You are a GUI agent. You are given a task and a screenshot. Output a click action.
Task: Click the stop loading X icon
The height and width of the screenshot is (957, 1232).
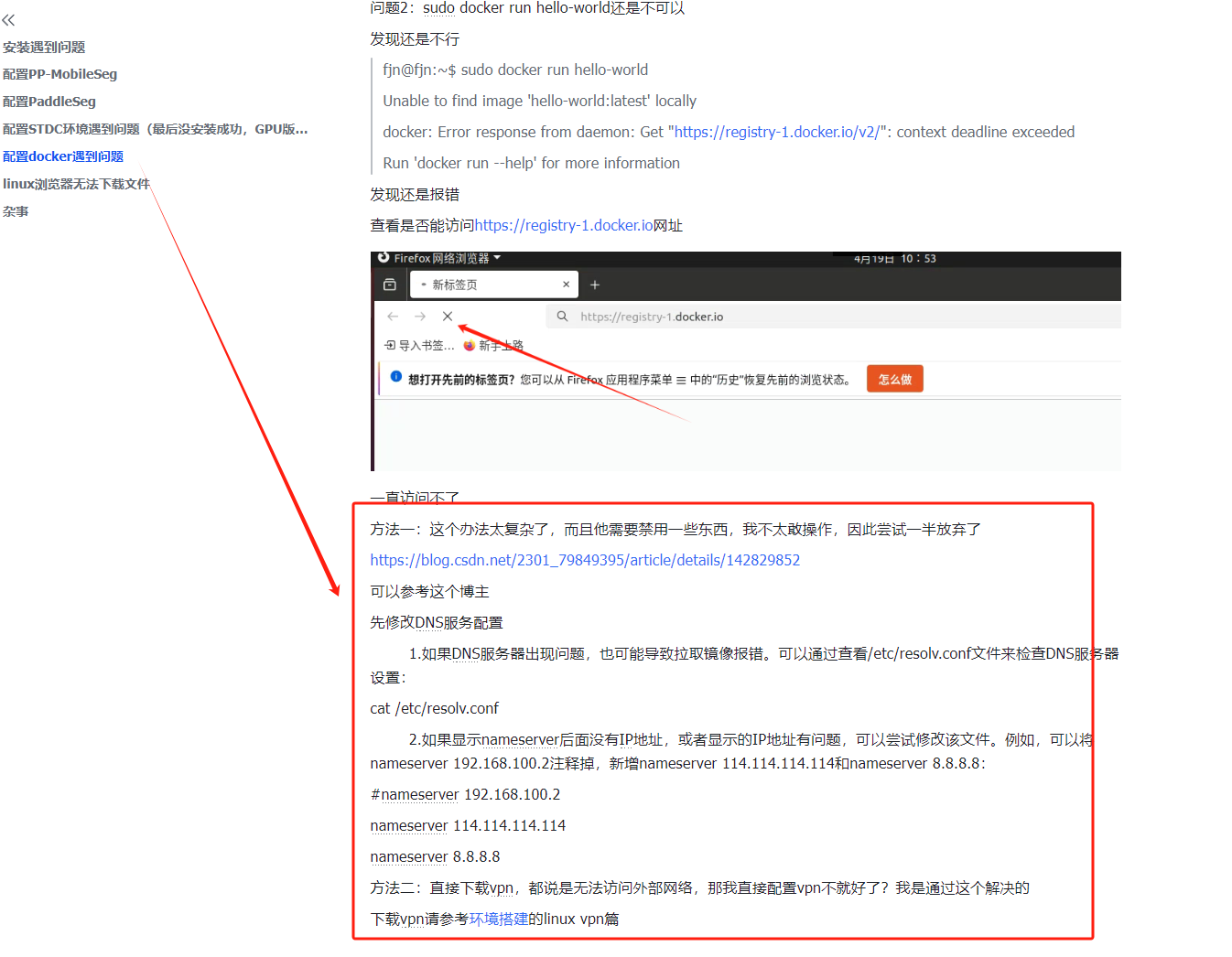pyautogui.click(x=447, y=316)
